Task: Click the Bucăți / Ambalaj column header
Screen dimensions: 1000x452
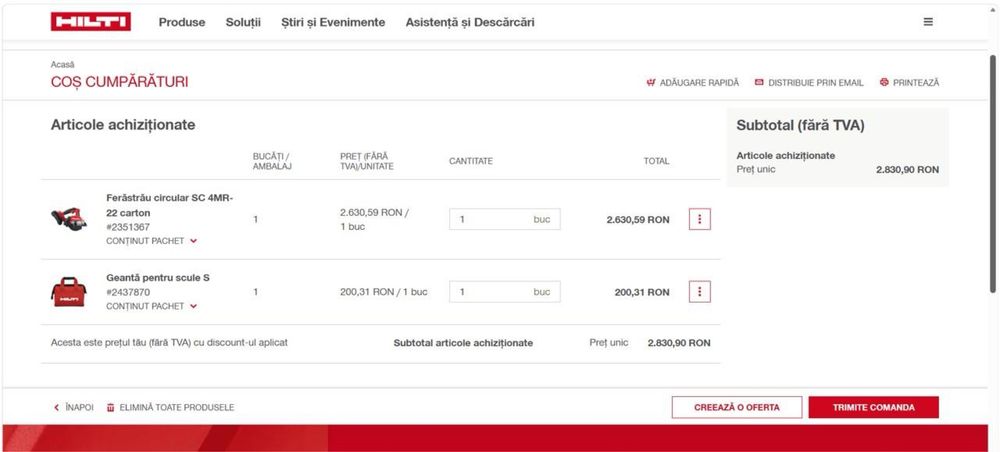Action: [x=272, y=161]
